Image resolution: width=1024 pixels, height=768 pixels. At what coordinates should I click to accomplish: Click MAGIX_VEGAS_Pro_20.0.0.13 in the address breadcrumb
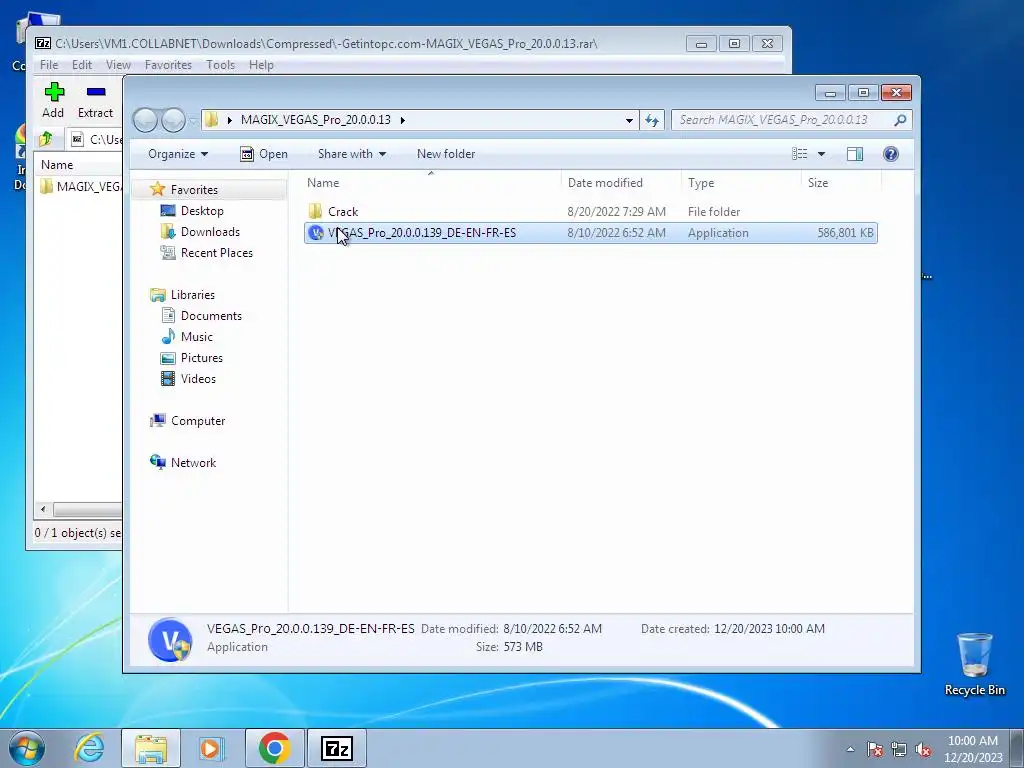coord(315,120)
